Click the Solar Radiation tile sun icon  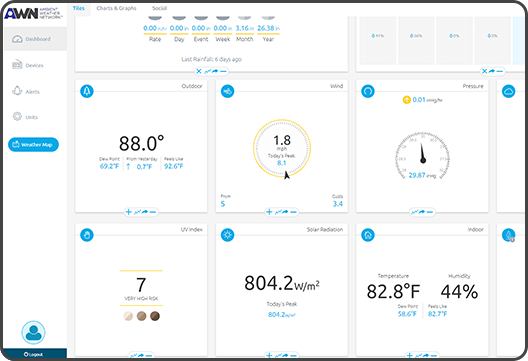[227, 235]
